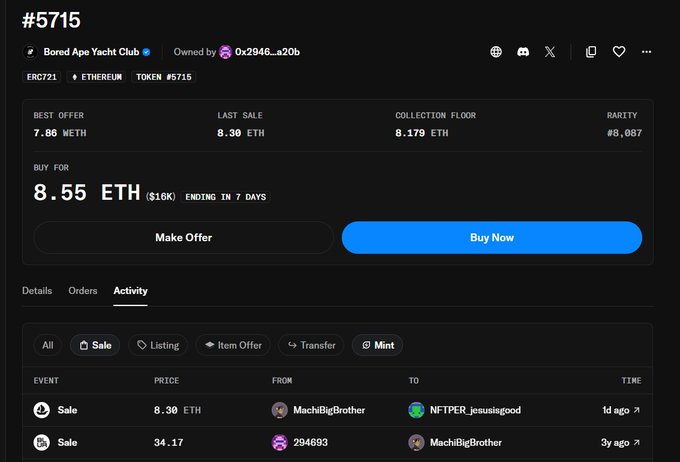The width and height of the screenshot is (680, 462).
Task: Click the owner avatar next to 0x2946...a20b
Action: 226,52
